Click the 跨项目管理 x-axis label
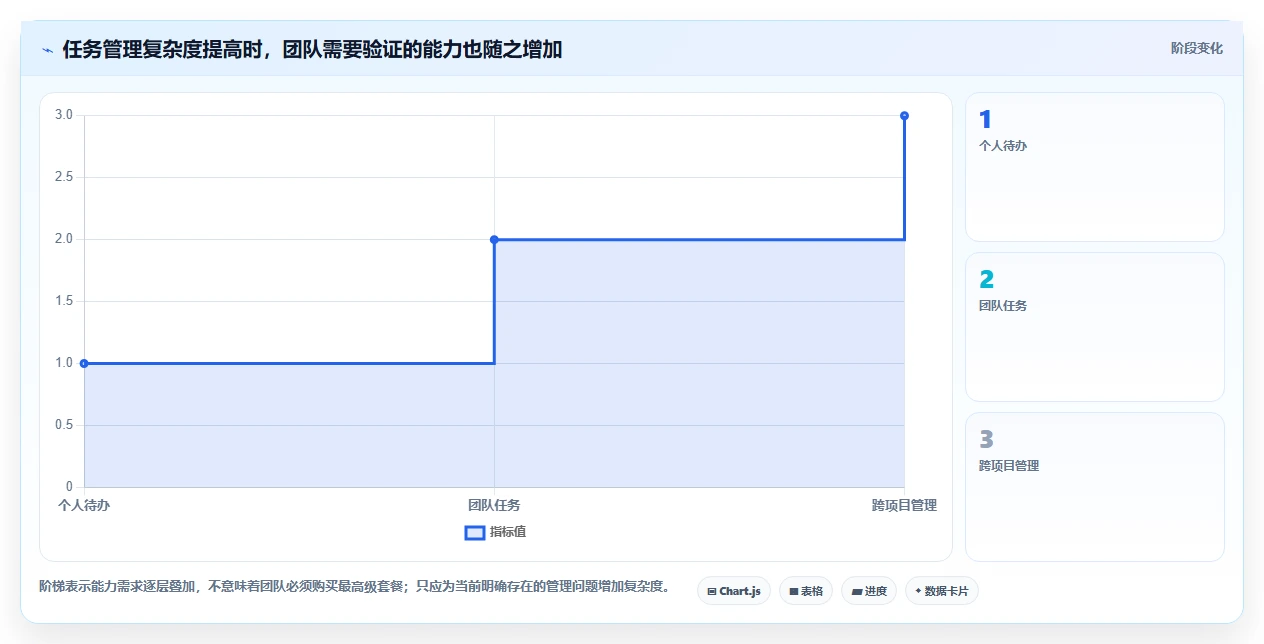Screen dimensions: 1264x644 coord(904,505)
